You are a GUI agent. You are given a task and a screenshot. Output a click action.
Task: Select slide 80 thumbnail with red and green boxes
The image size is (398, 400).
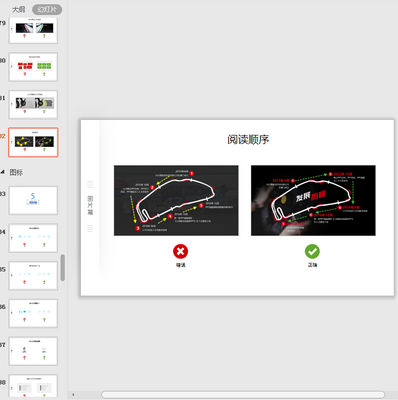33,67
